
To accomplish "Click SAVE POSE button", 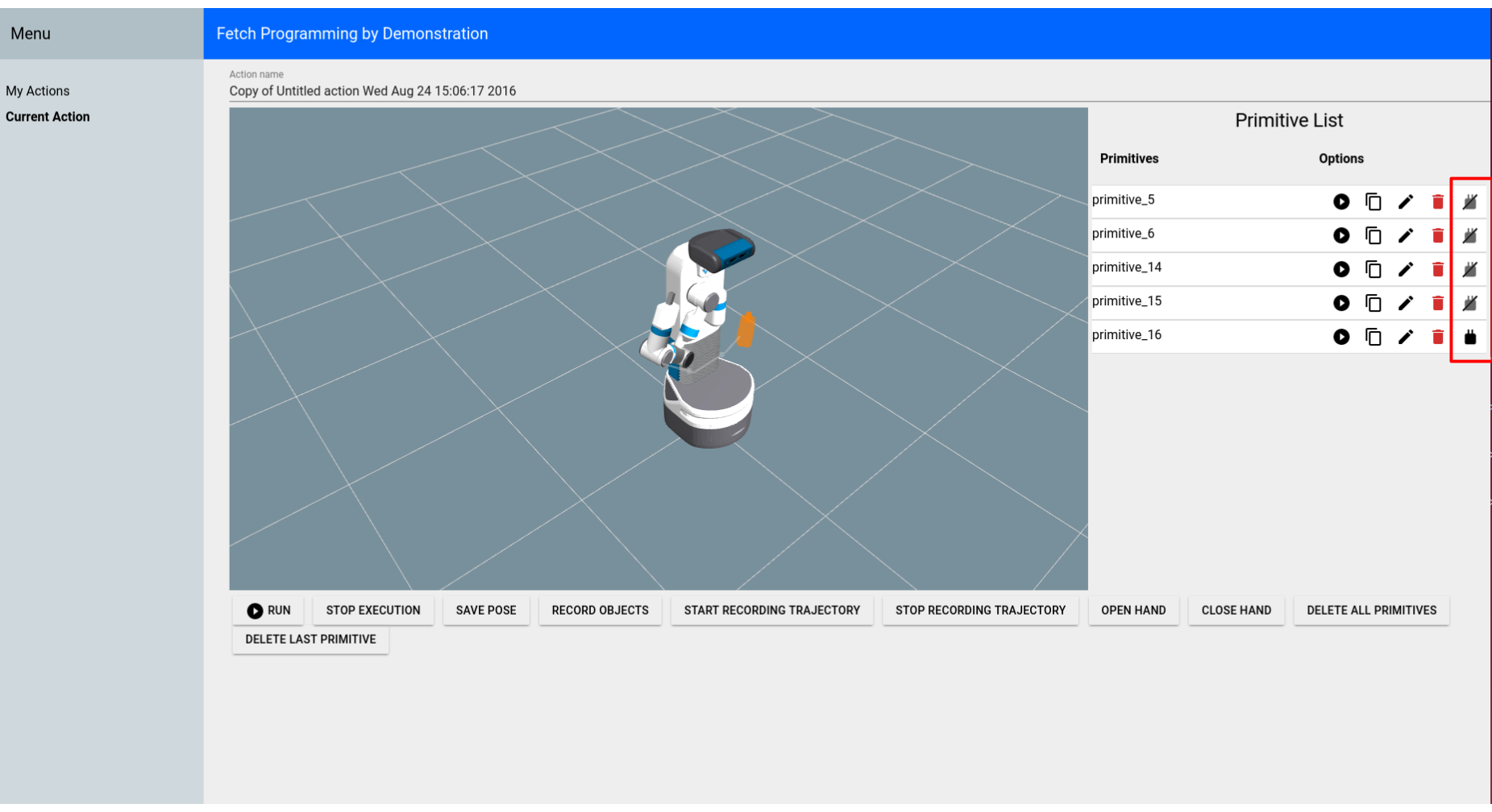I will tap(486, 611).
